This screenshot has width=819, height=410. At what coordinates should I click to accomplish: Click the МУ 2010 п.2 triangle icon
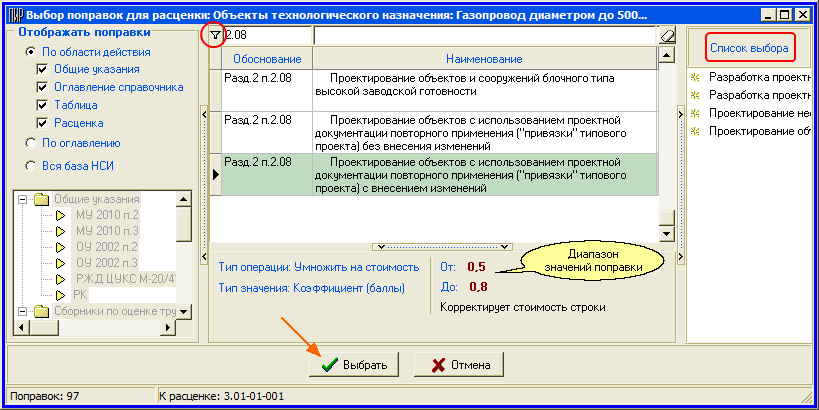pos(60,215)
